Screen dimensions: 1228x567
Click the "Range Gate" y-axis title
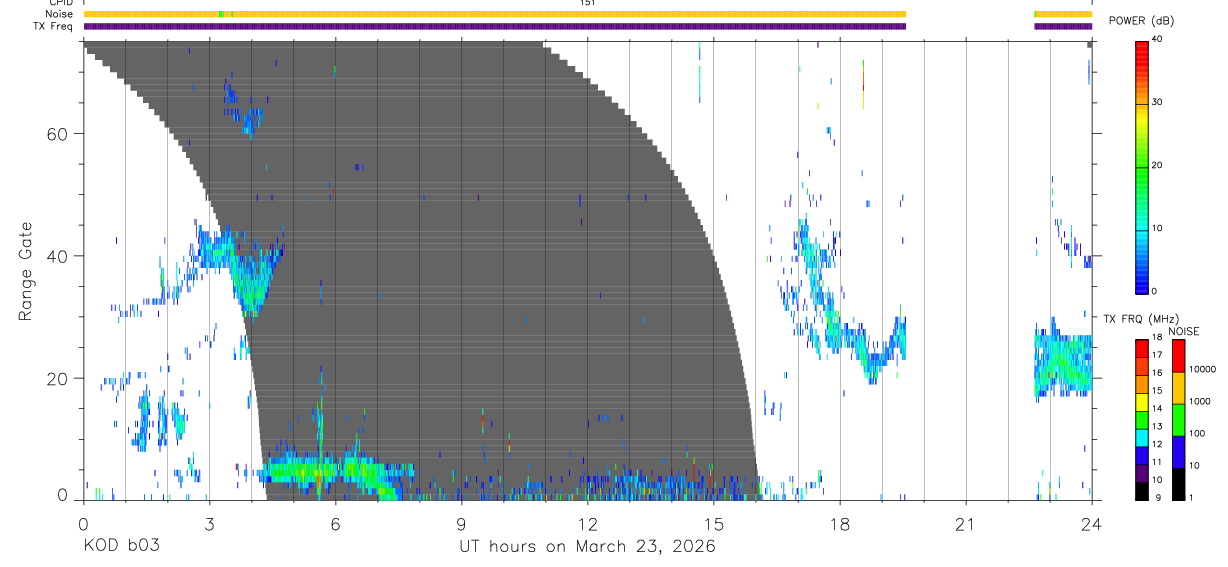click(27, 271)
